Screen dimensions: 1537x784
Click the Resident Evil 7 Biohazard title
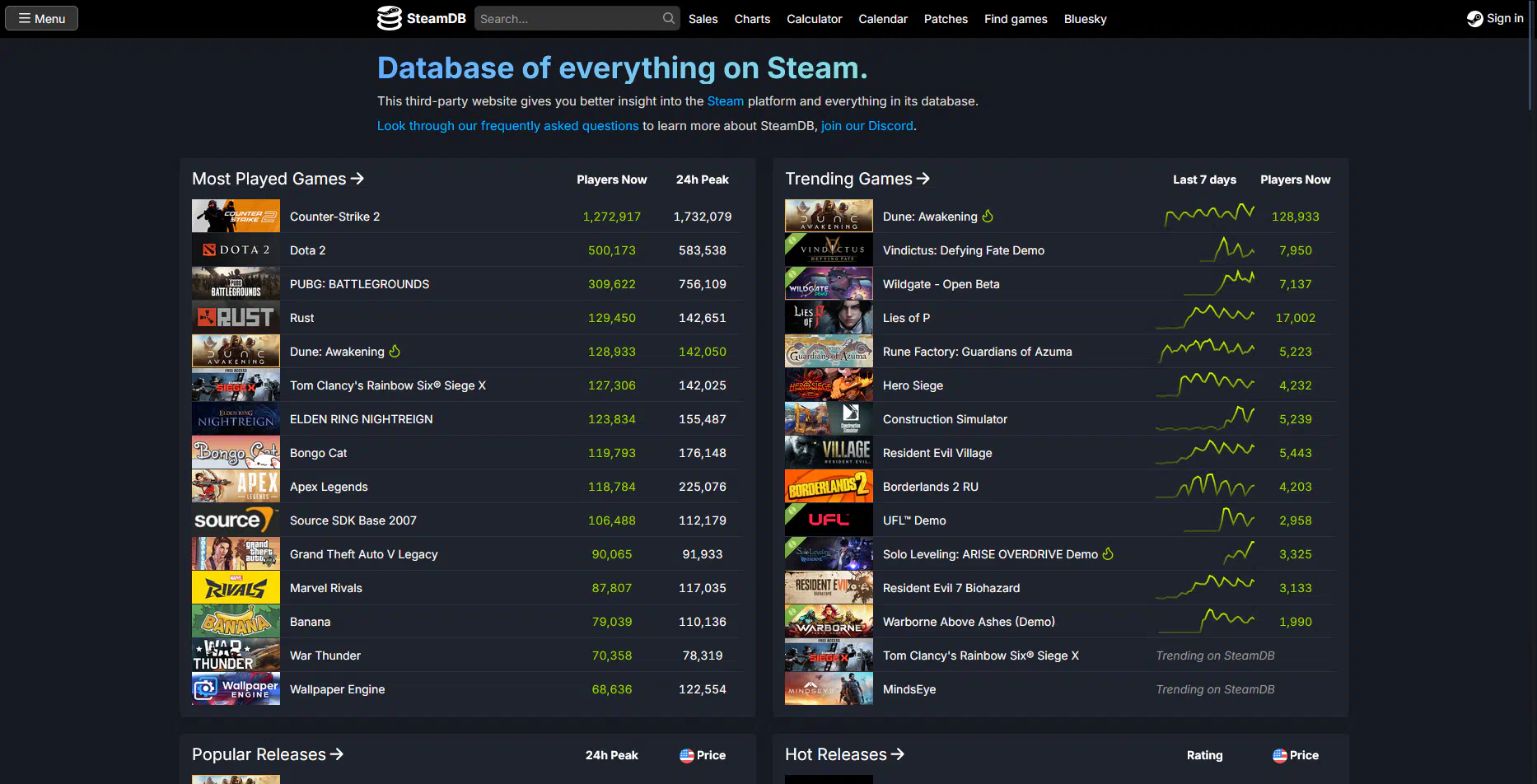pos(951,588)
